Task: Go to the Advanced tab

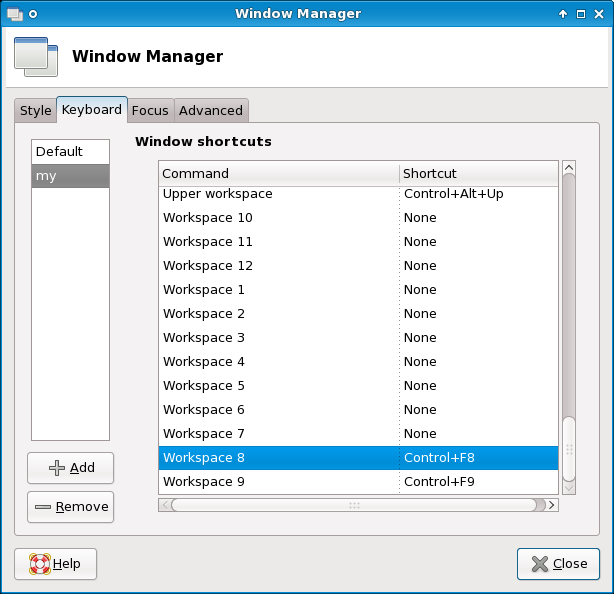Action: coord(211,111)
